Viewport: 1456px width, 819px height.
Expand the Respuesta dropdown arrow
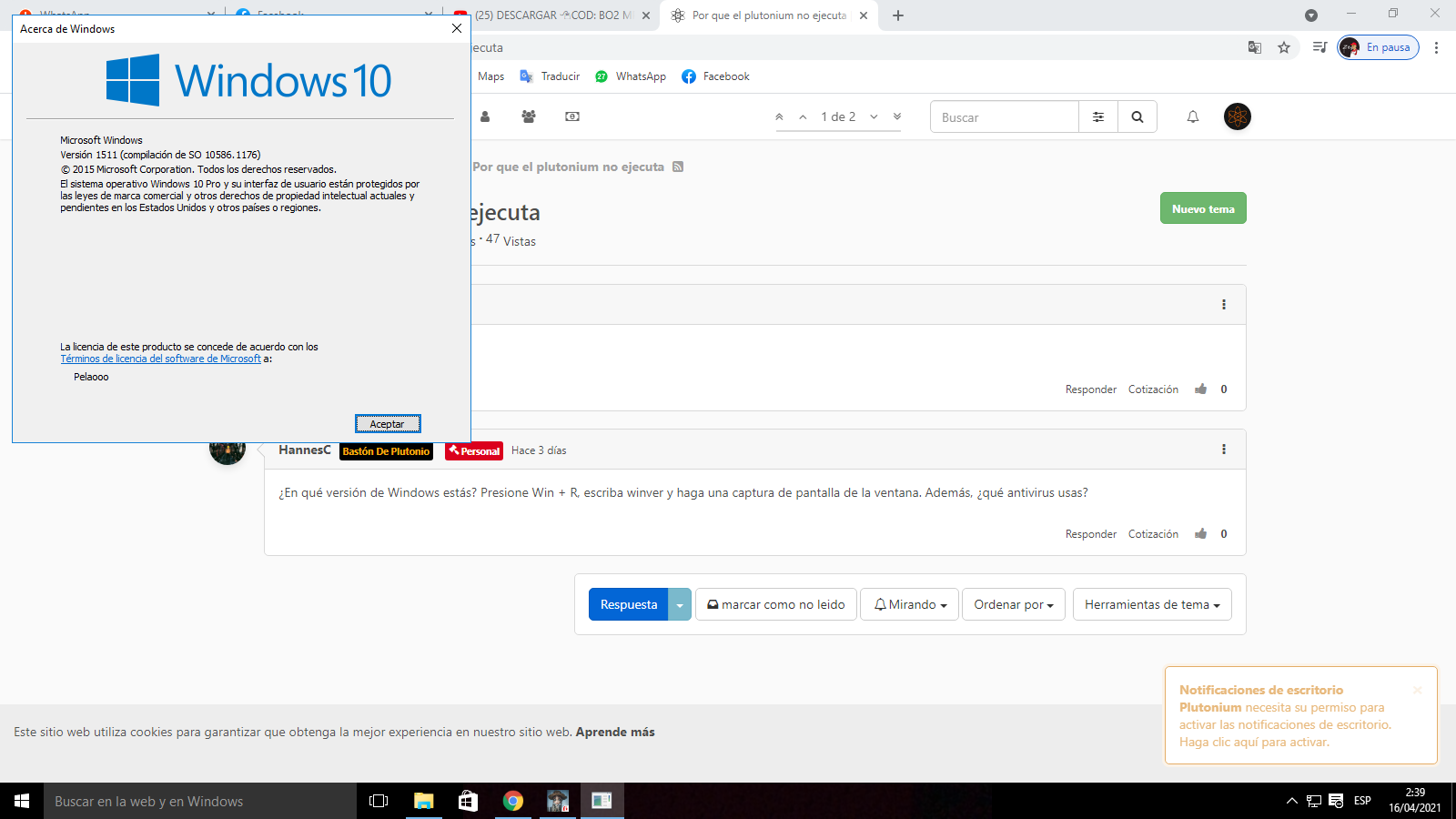coord(680,604)
